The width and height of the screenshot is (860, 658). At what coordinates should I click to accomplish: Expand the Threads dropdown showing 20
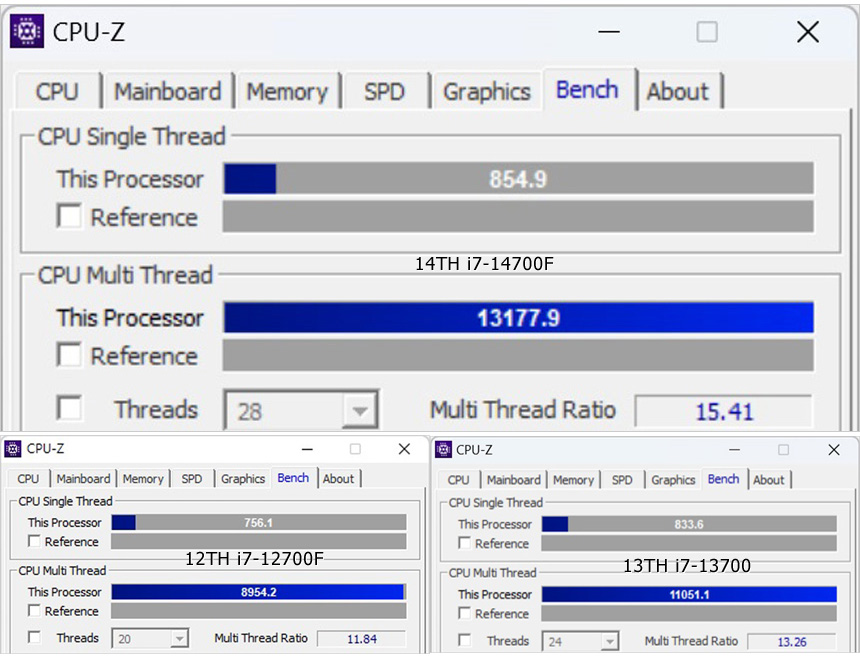point(179,638)
